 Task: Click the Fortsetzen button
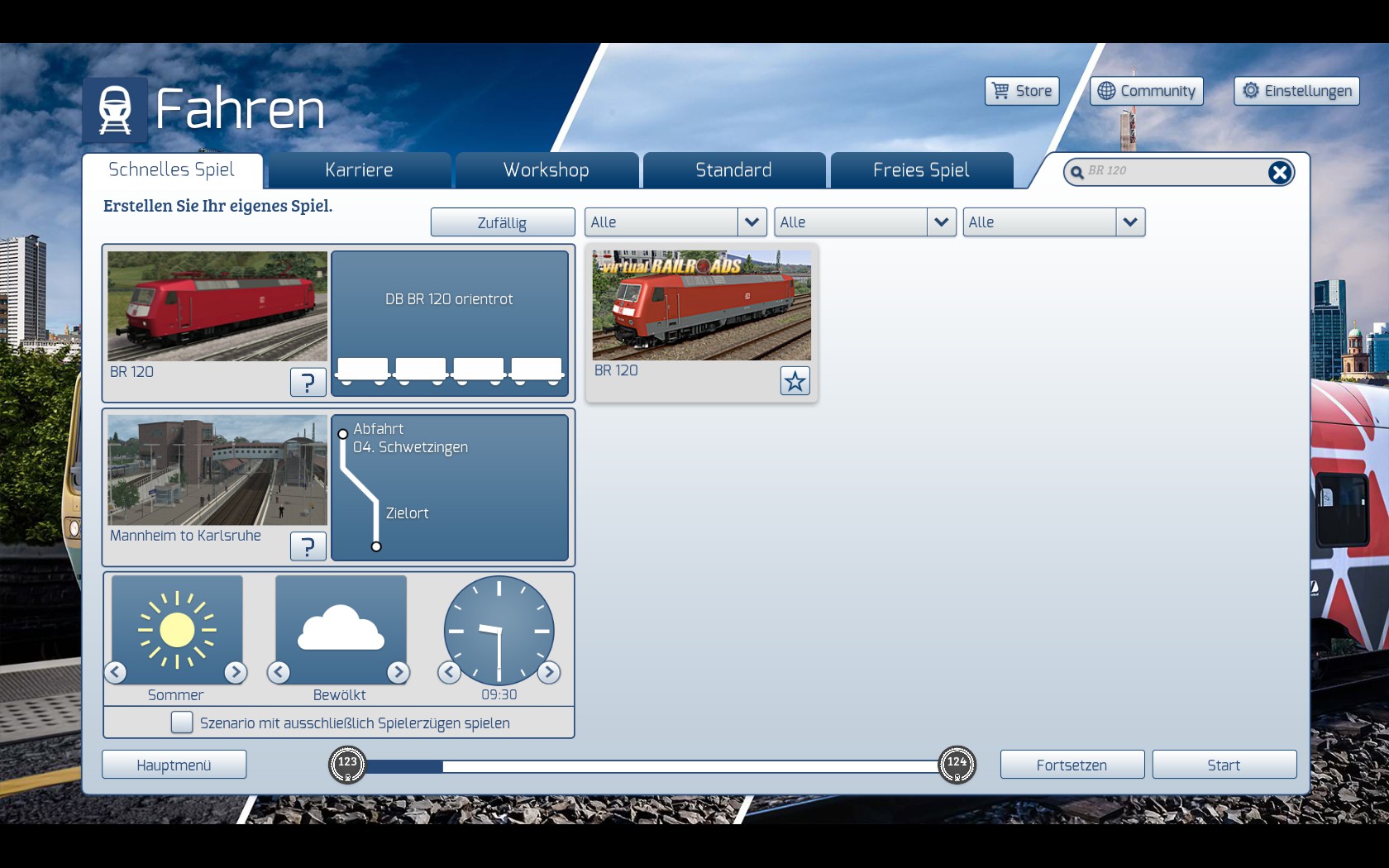1072,765
